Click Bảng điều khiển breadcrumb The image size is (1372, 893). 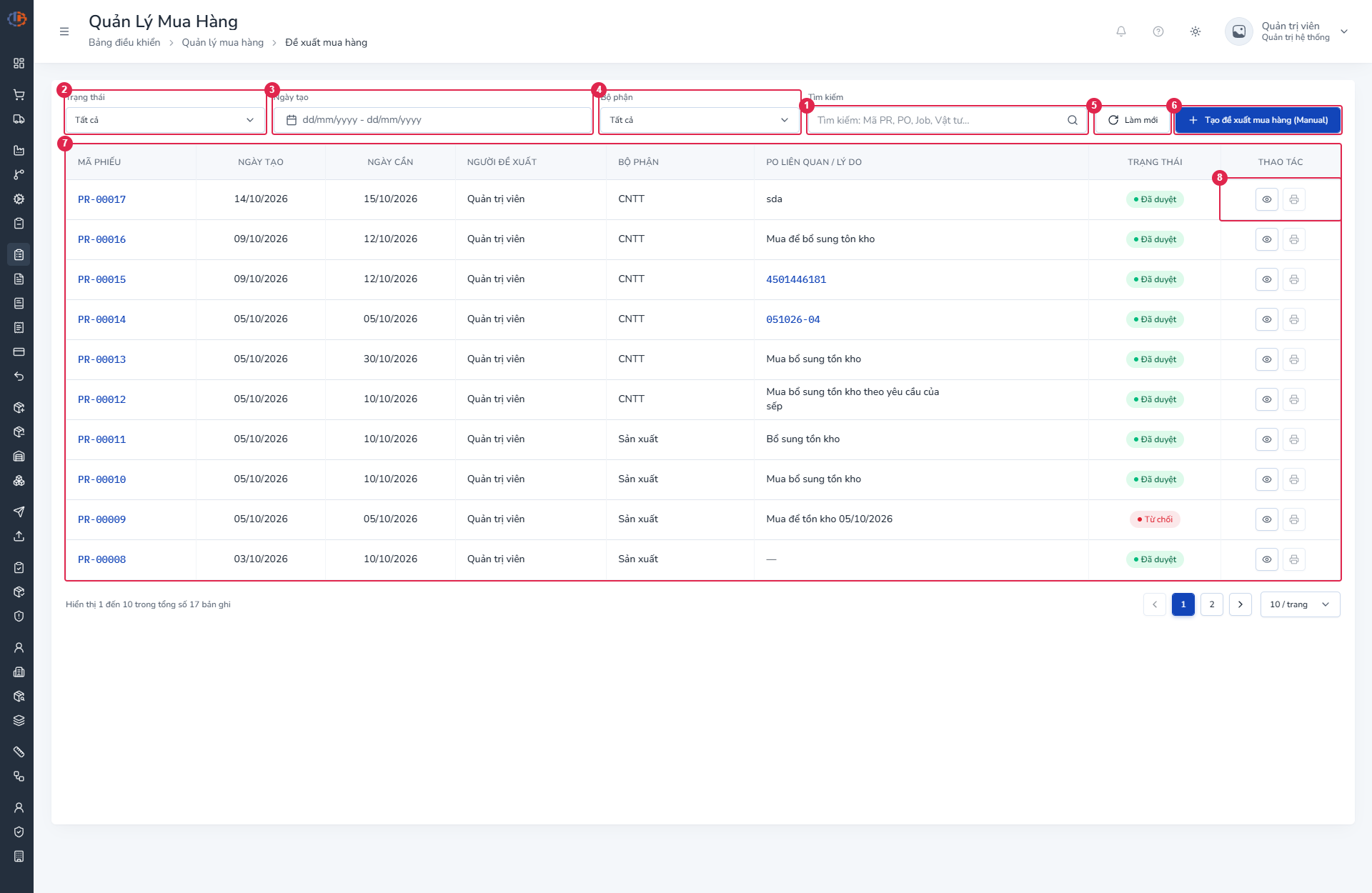click(x=124, y=43)
